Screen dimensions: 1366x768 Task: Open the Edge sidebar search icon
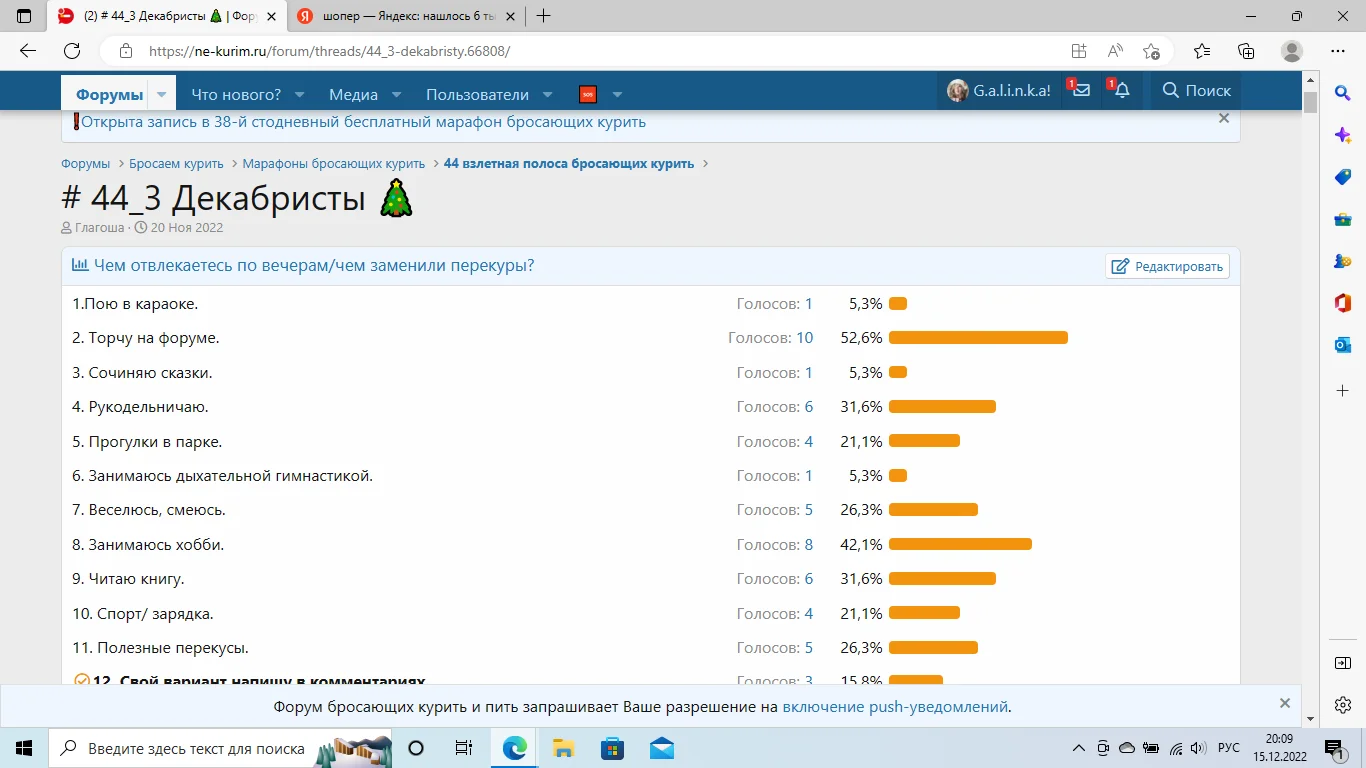tap(1342, 94)
